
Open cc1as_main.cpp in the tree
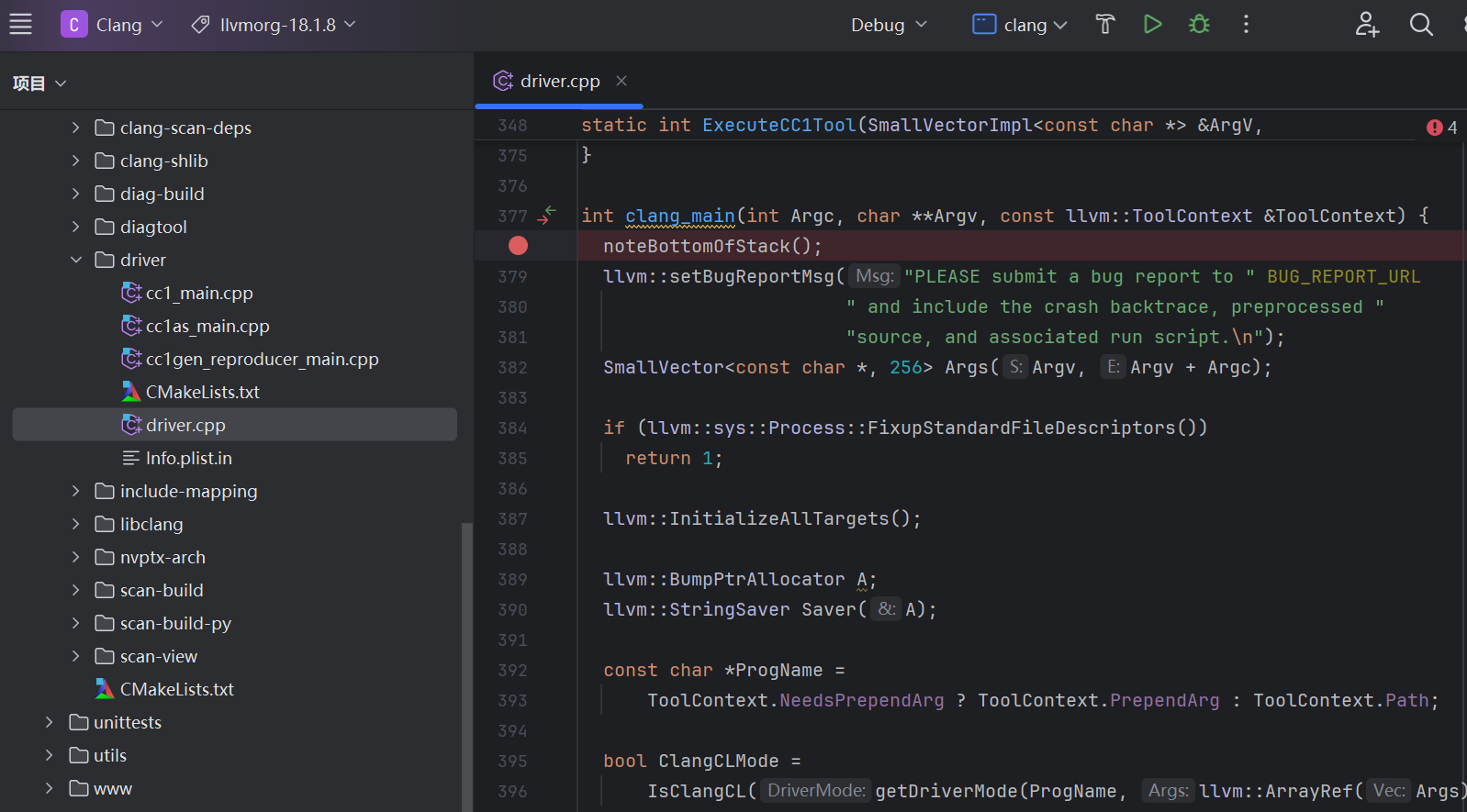(207, 326)
